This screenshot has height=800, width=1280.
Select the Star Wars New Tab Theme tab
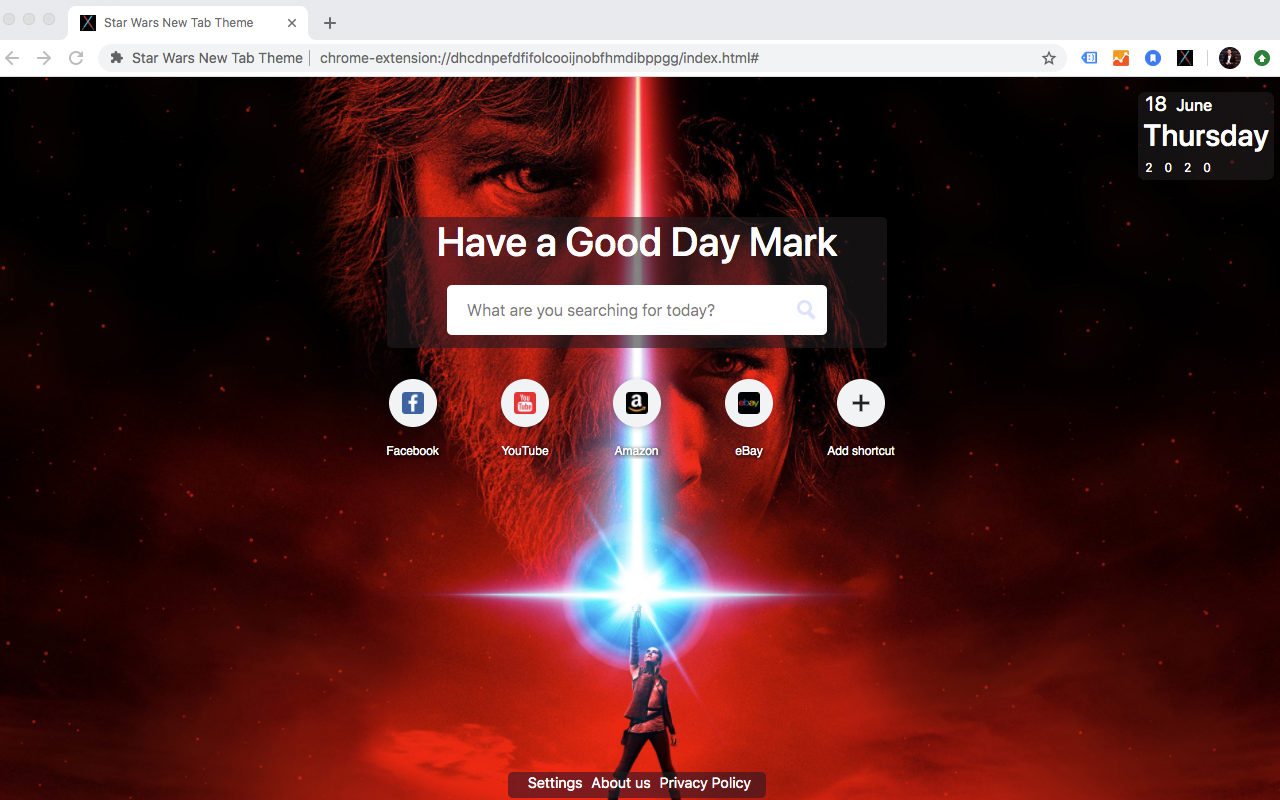coord(188,23)
